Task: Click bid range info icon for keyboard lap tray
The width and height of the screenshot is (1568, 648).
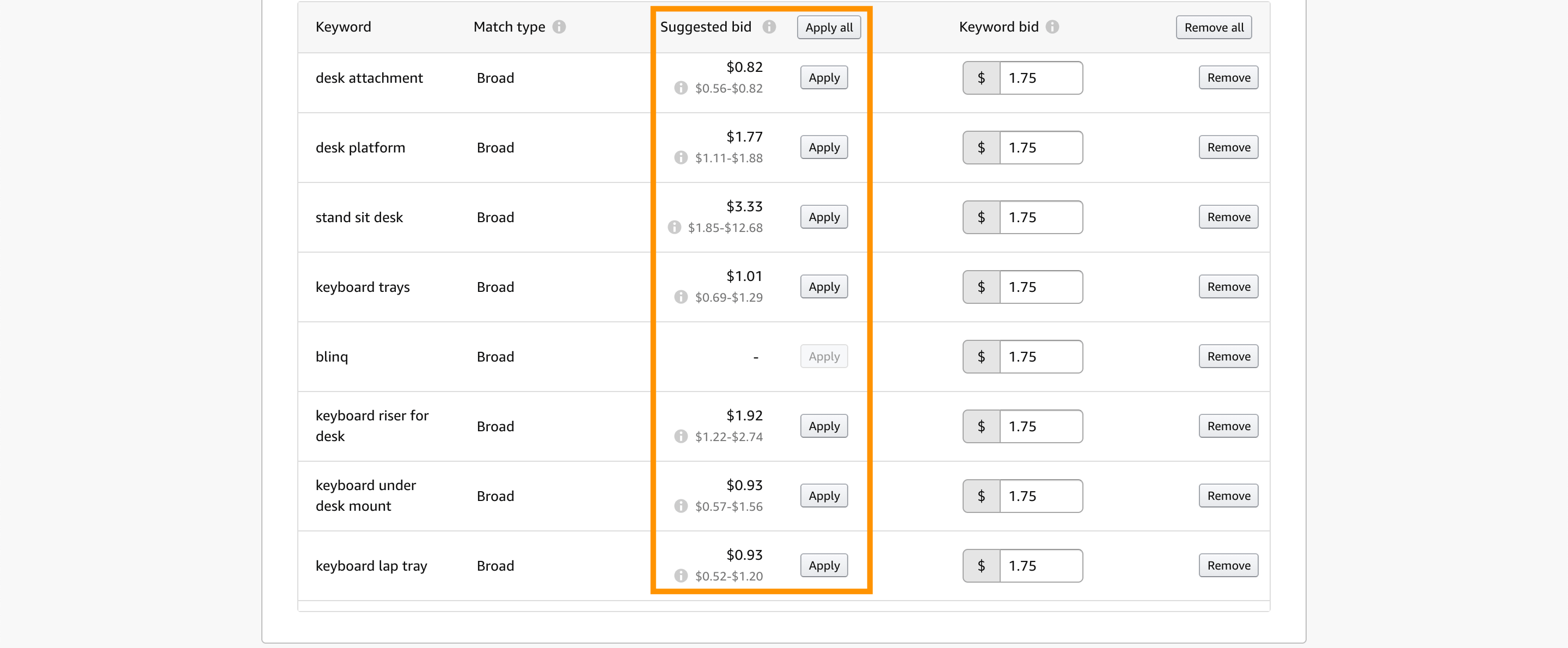Action: (681, 576)
